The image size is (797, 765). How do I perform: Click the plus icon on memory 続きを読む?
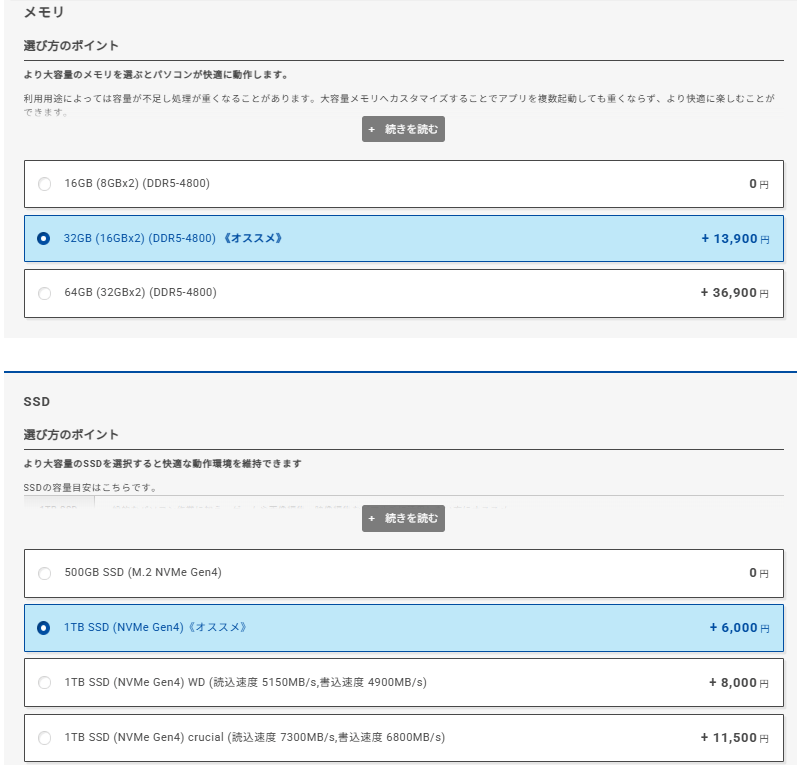point(372,130)
